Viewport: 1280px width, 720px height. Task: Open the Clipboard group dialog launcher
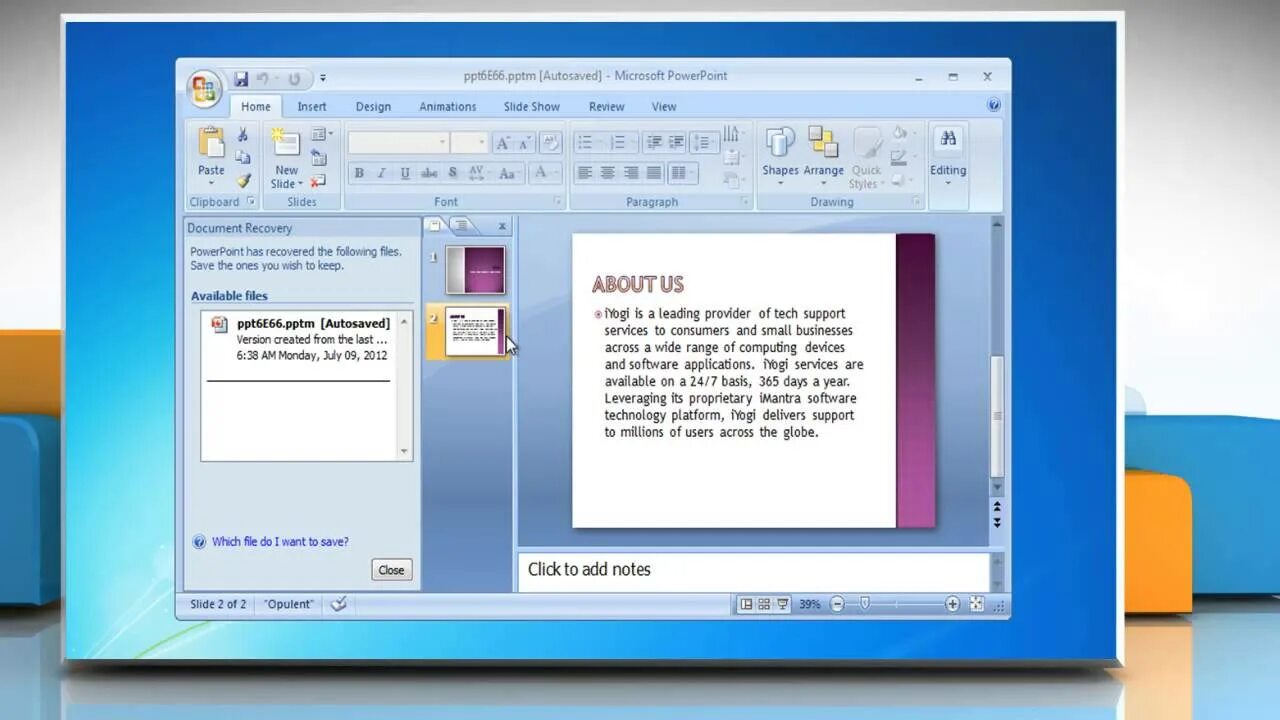[252, 202]
